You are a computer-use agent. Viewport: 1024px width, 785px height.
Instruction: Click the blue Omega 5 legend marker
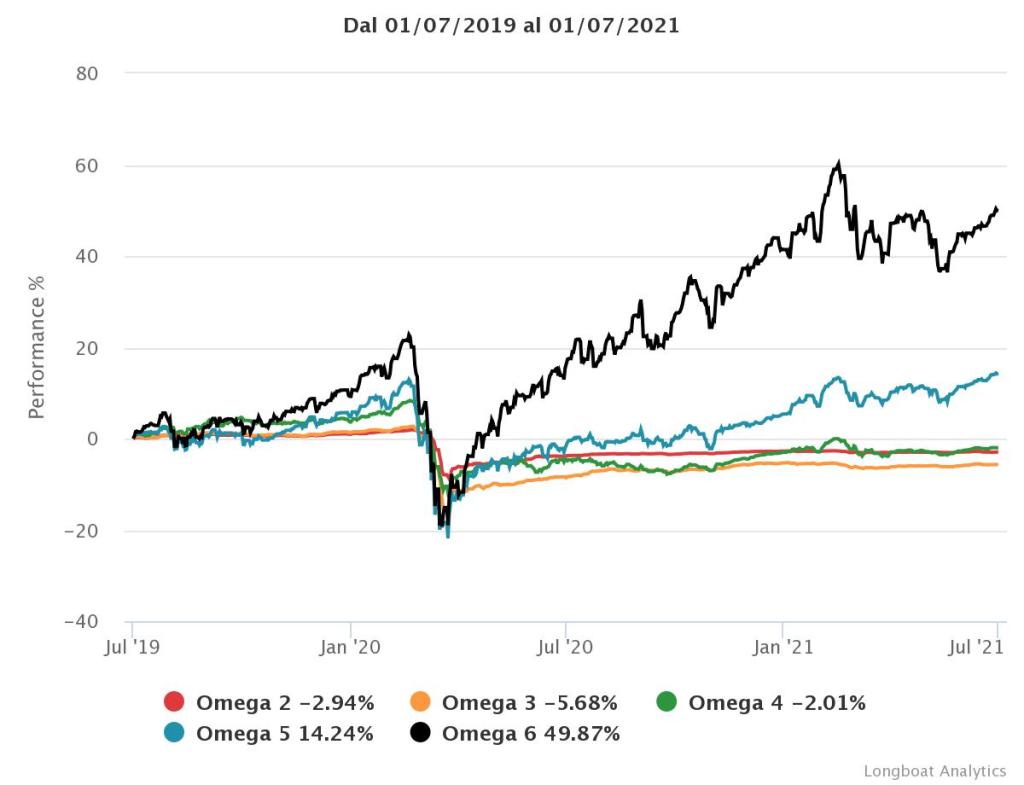[175, 733]
